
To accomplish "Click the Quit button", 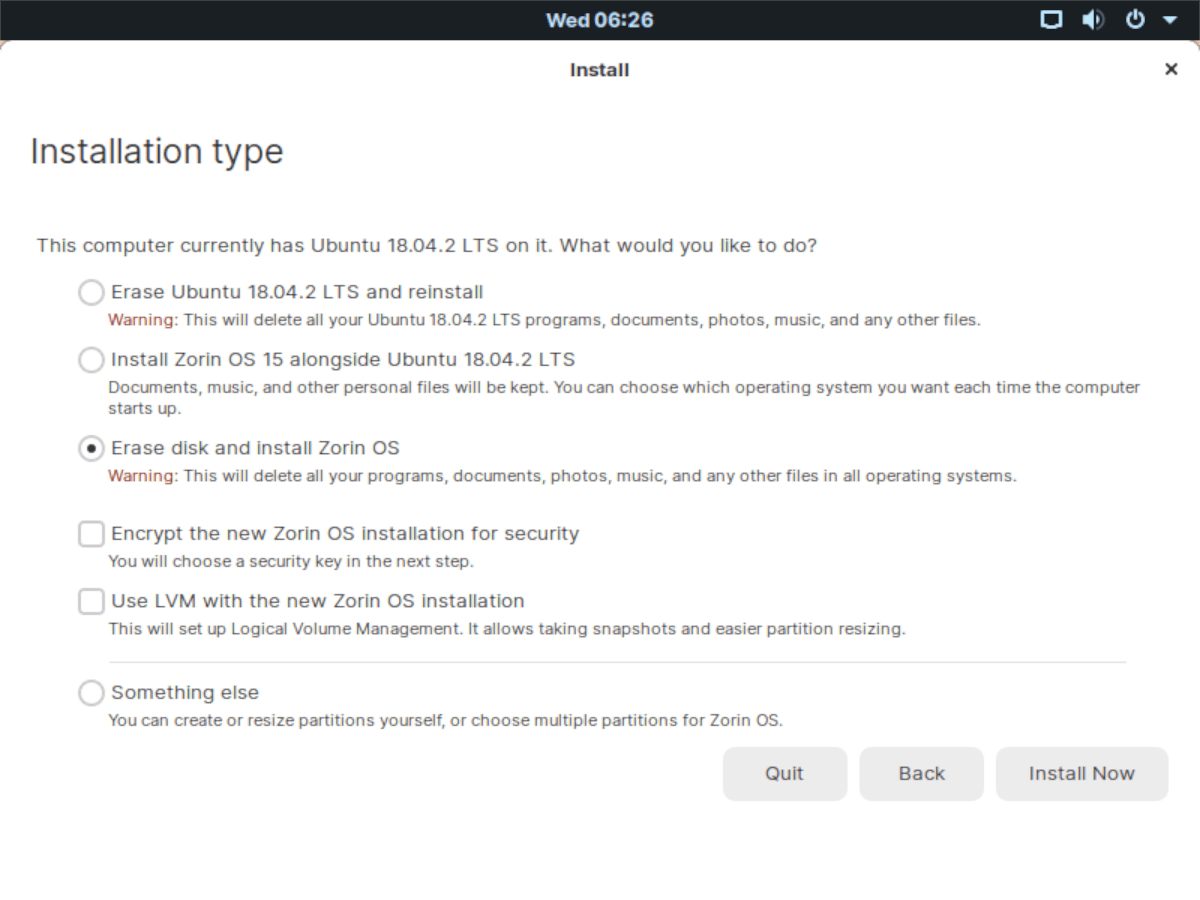I will [x=785, y=773].
